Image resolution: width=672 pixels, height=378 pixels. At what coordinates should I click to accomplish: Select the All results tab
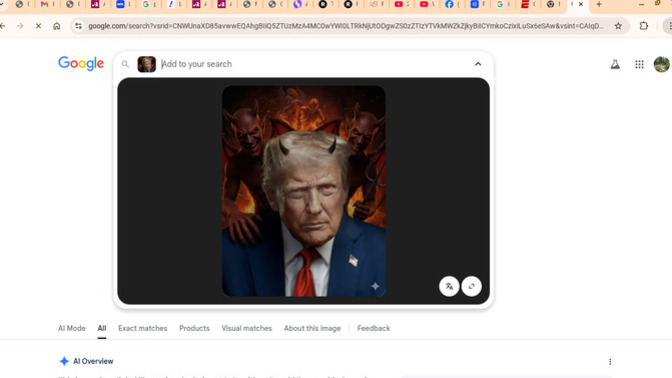click(102, 328)
